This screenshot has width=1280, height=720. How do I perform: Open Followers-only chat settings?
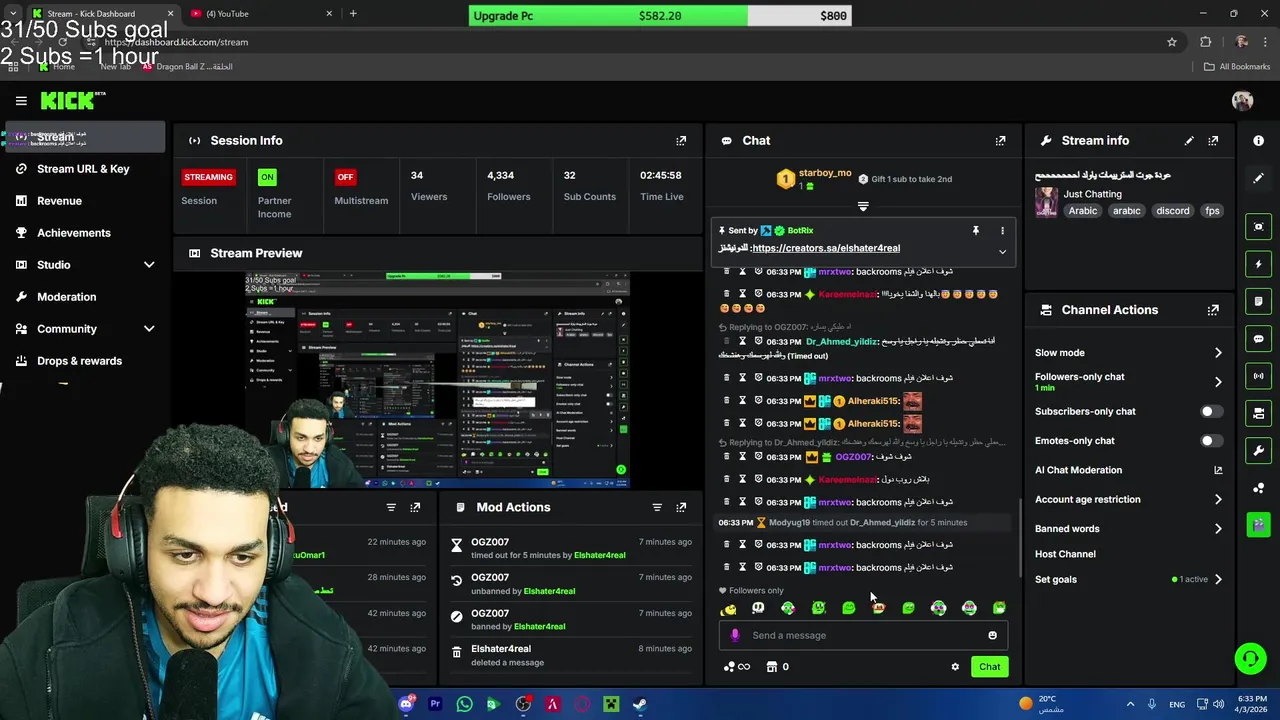pyautogui.click(x=1128, y=382)
